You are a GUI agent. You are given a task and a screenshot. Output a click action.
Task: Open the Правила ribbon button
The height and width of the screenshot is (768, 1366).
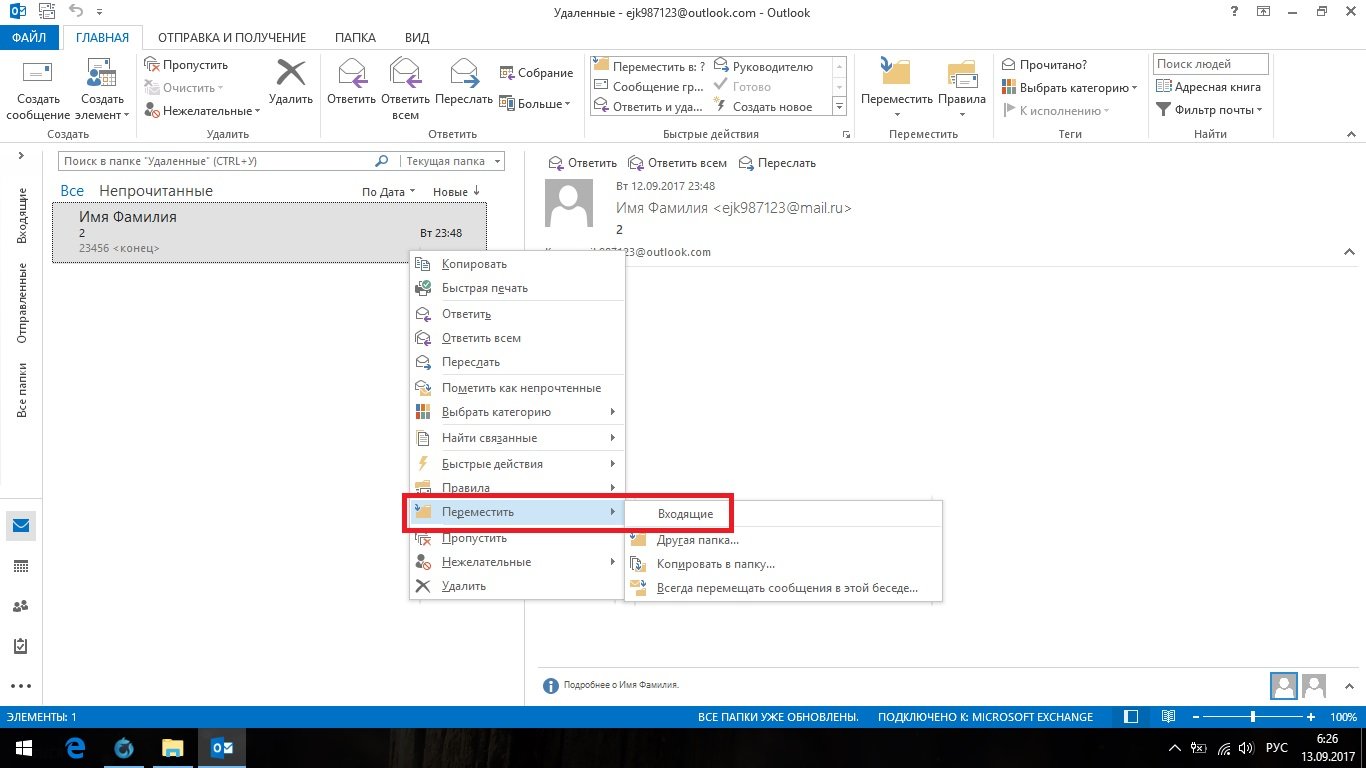962,90
